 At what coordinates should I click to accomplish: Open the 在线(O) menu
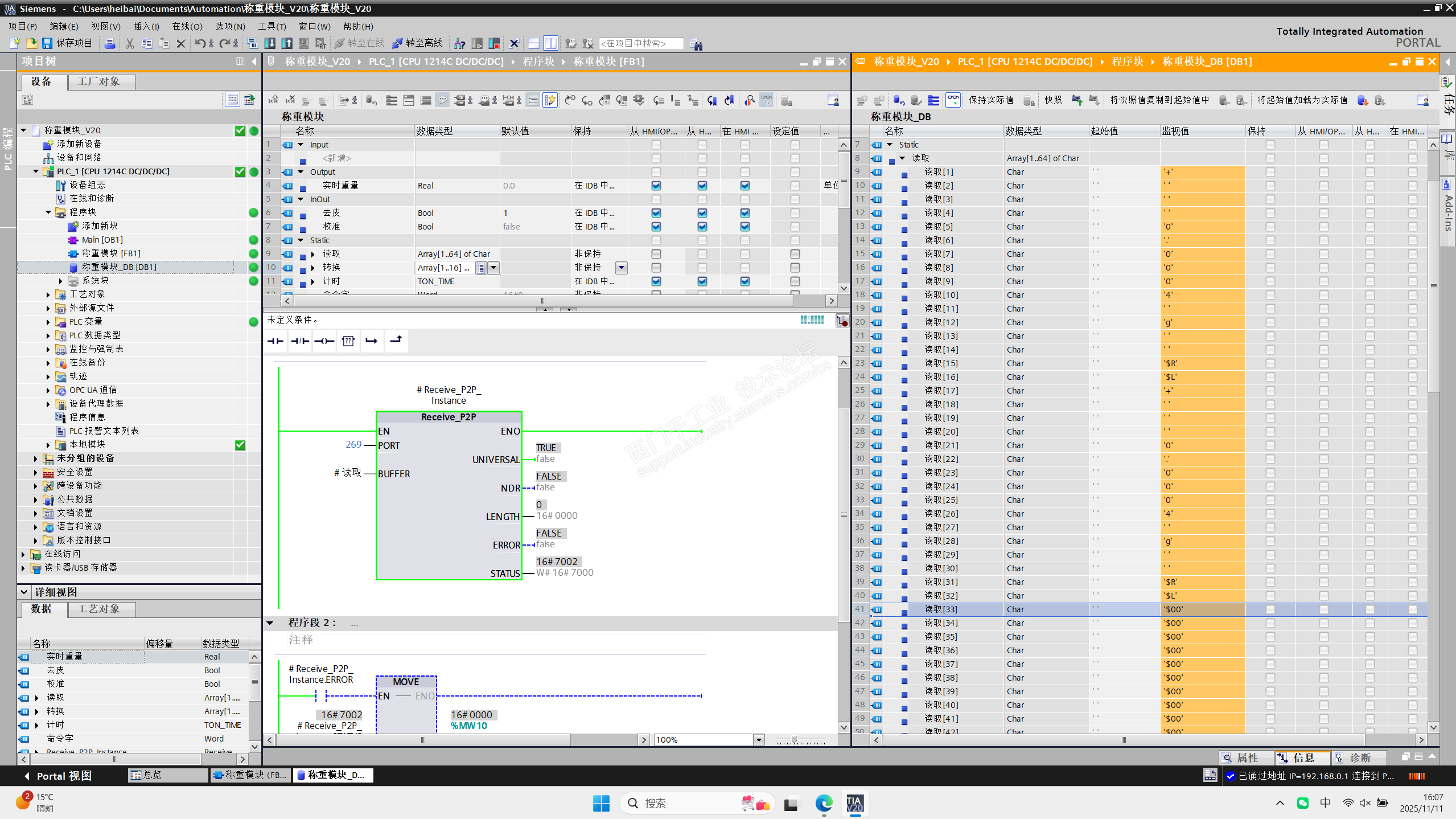[187, 26]
